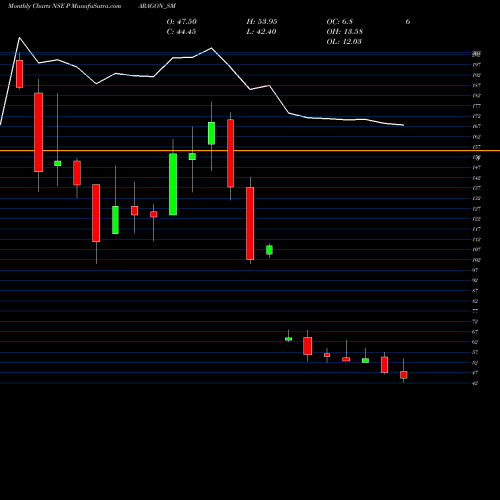Image resolution: width=500 pixels, height=500 pixels.
Task: Click the 137 price axis label
Action: click(x=477, y=188)
